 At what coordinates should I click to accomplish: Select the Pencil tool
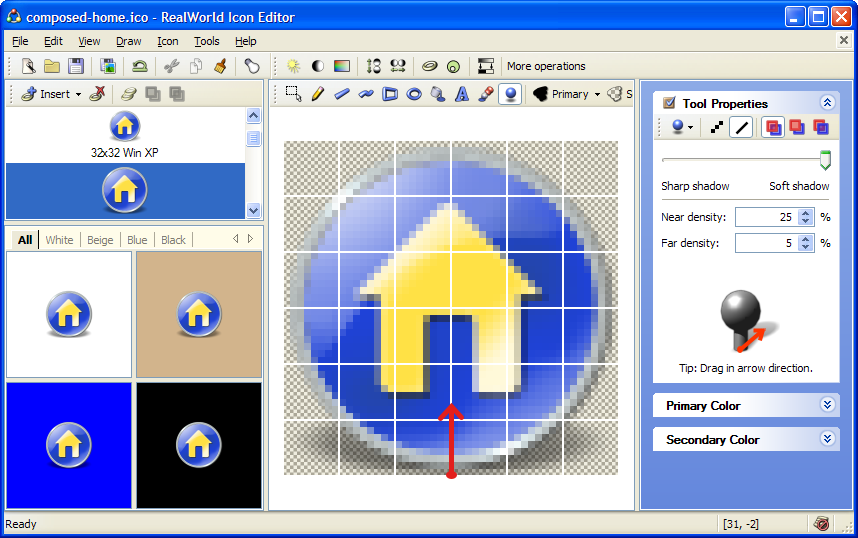(x=317, y=94)
